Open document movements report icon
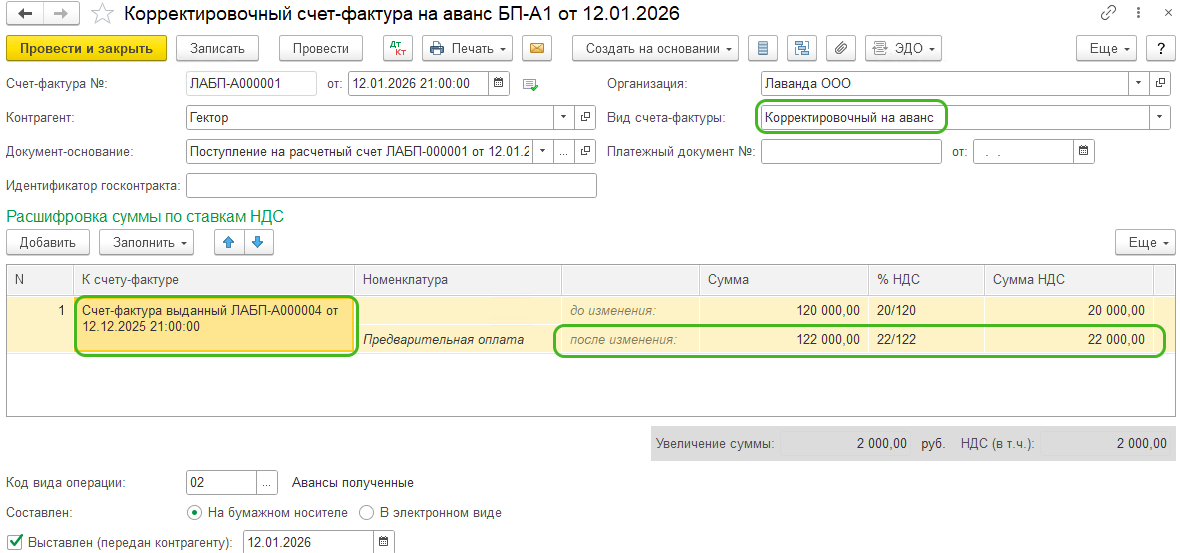The height and width of the screenshot is (553, 1180). 763,48
